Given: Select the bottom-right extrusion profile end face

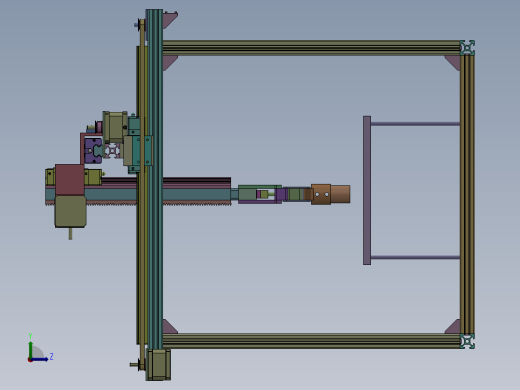Looking at the screenshot, I should pos(467,341).
